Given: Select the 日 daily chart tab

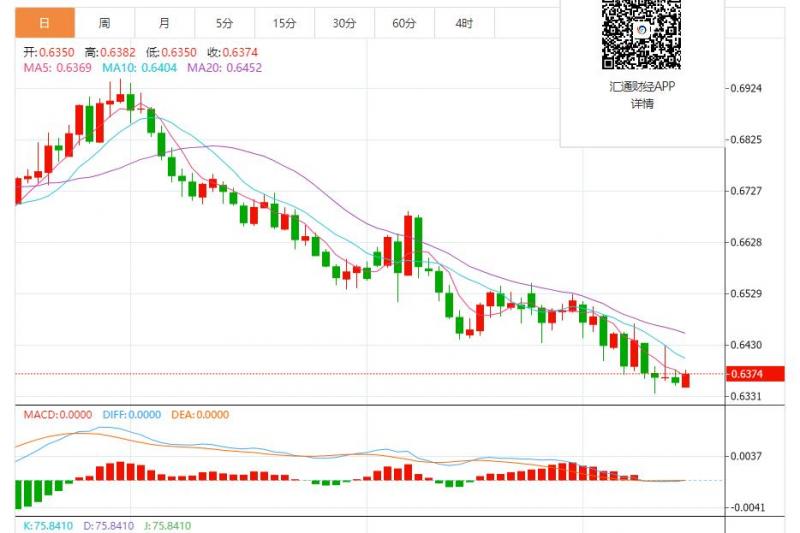Looking at the screenshot, I should pyautogui.click(x=45, y=23).
